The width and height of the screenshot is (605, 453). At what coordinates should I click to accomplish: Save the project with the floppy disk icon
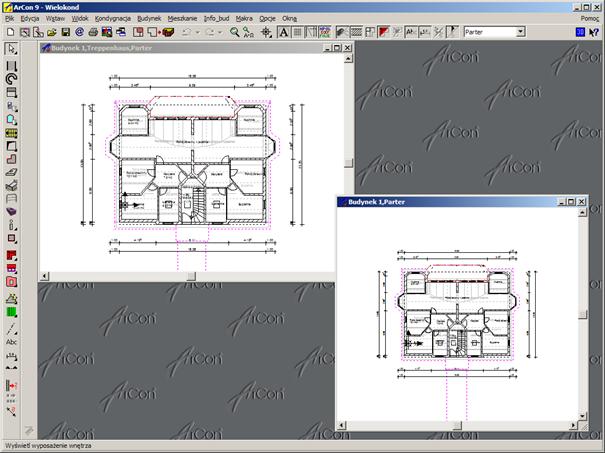coord(66,32)
